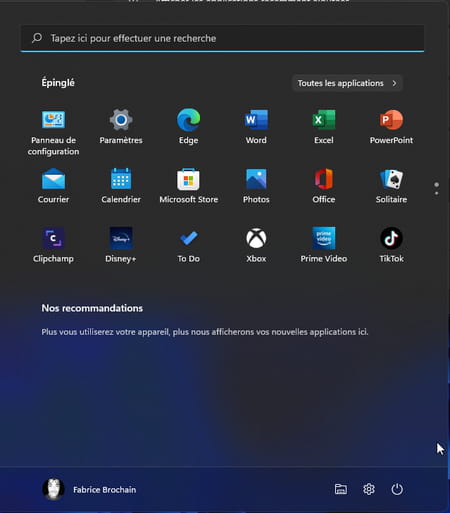Launch Microsoft Store
Screen dimensions: 450x513
[x=189, y=186]
